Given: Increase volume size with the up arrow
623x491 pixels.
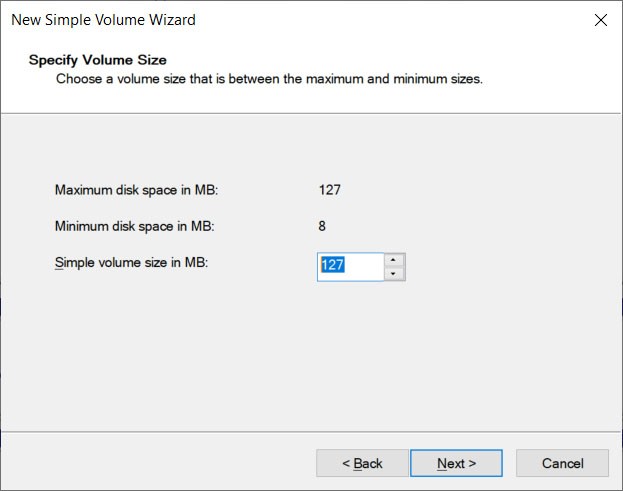Looking at the screenshot, I should pyautogui.click(x=395, y=260).
